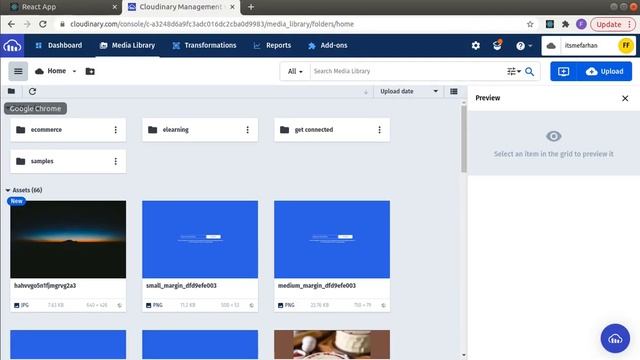Click the asset grid vertical scrollbar
This screenshot has width=640, height=360.
click(x=464, y=139)
